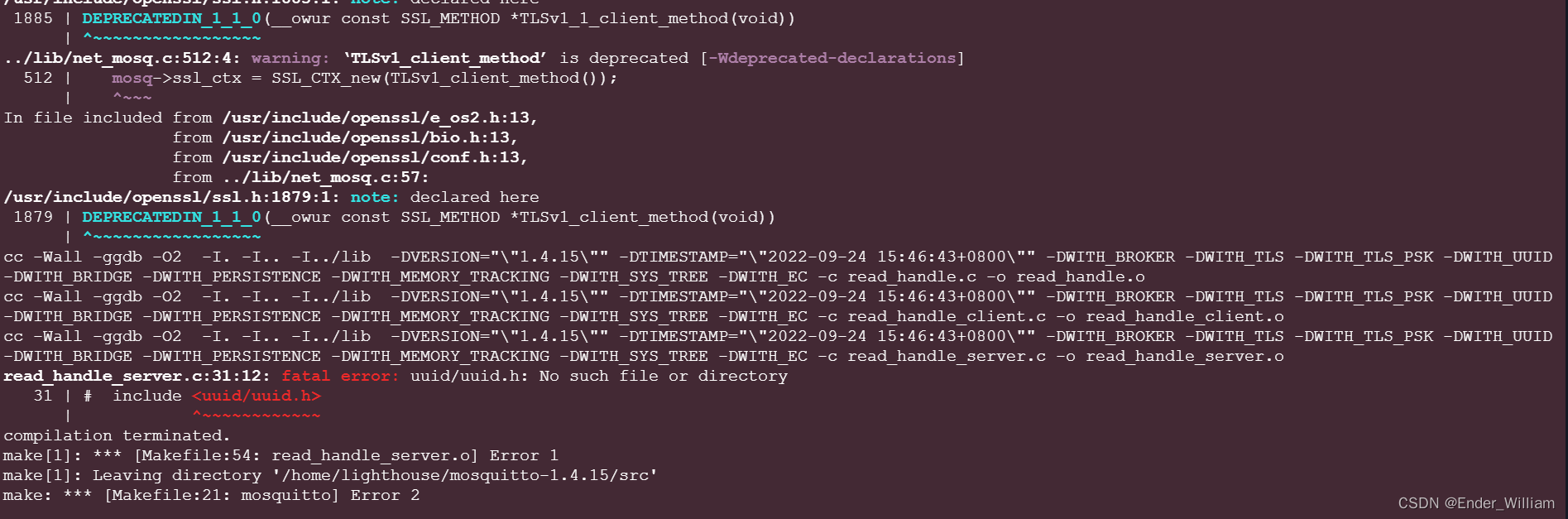
Task: Click the /usr/include/openssl/conf.h:13 path
Action: point(373,158)
